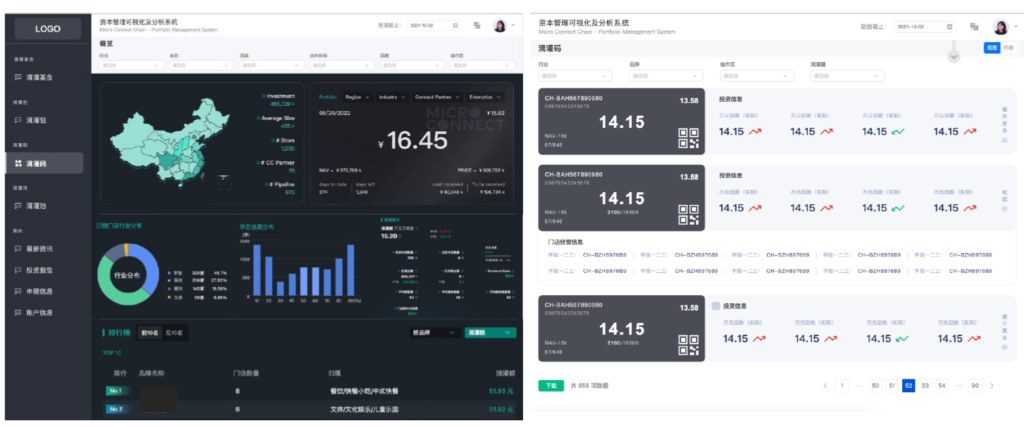
Task: Click the green 下载 button
Action: (550, 385)
